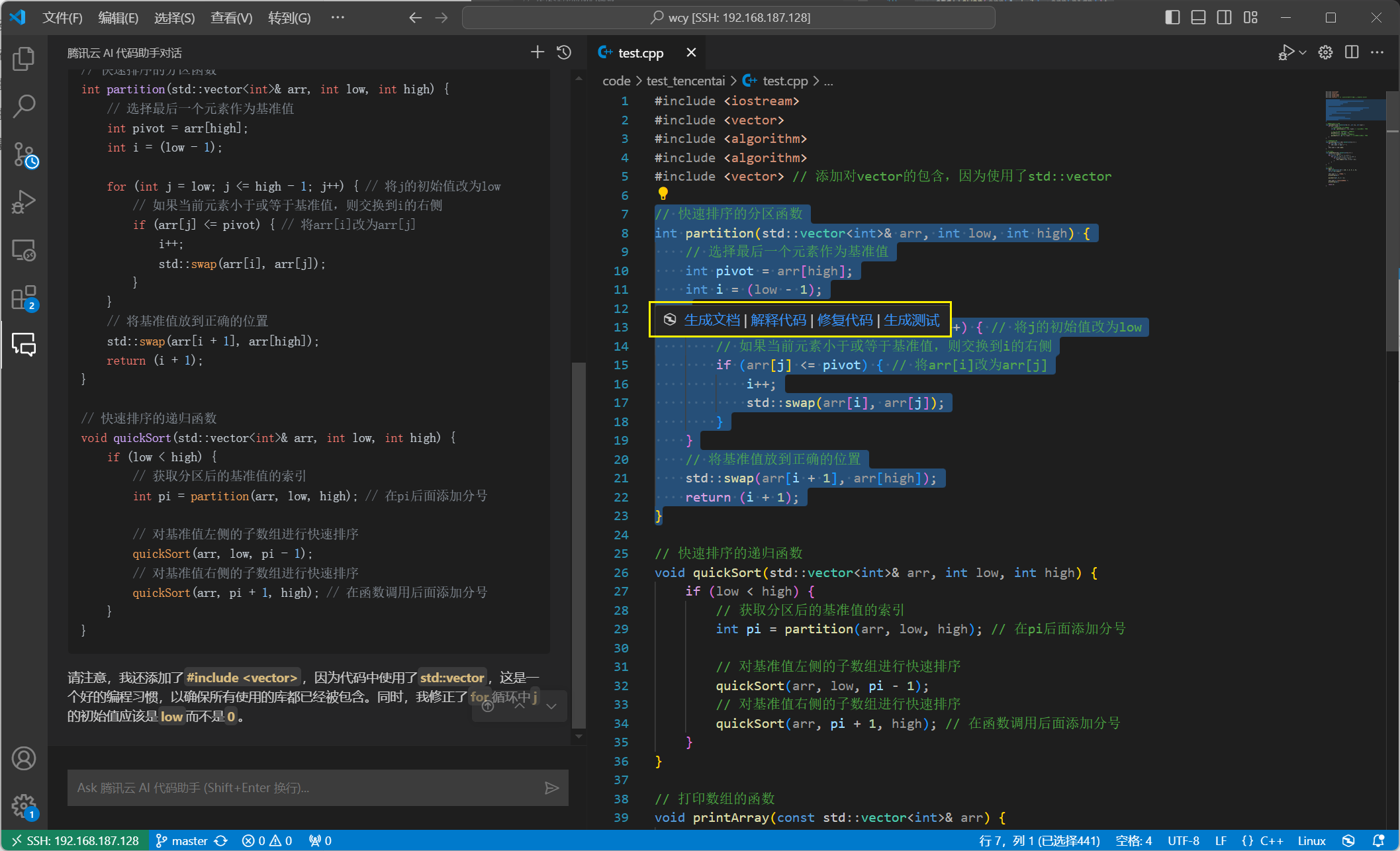Open the 文件(F) menu
Screen dimensions: 1400x851
(62, 18)
